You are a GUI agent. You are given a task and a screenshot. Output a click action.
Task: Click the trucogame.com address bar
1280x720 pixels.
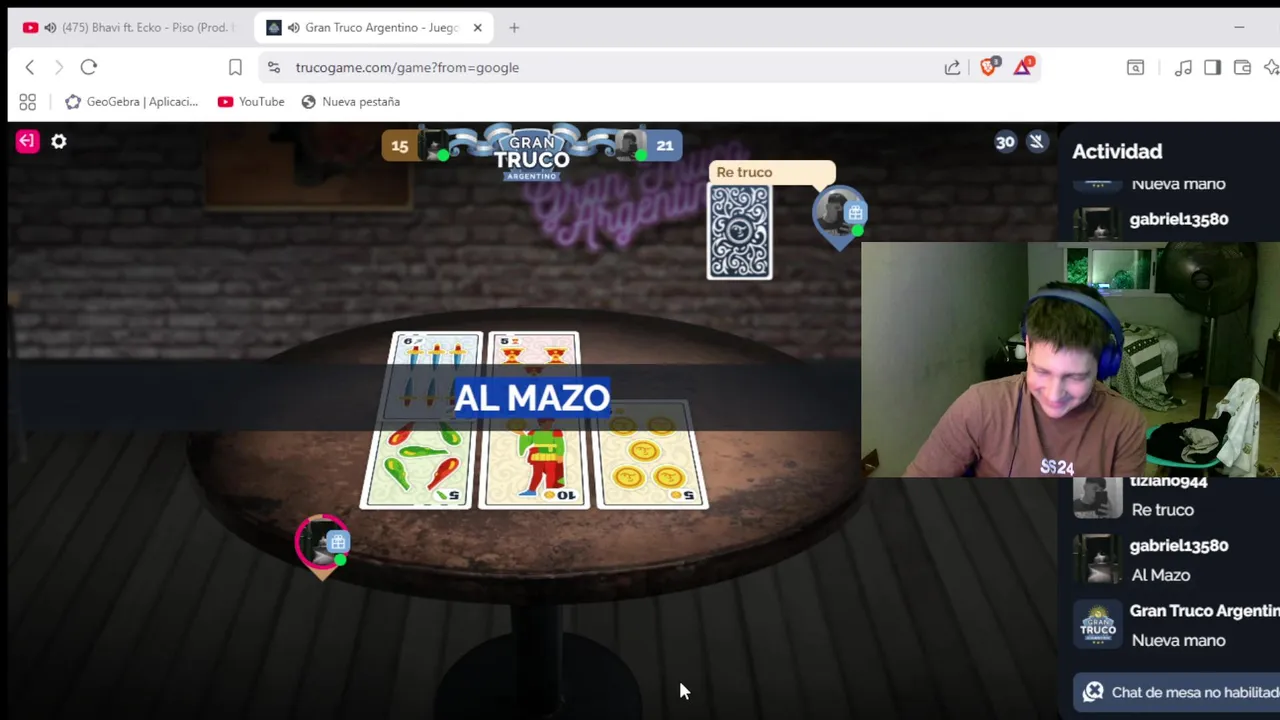600,67
